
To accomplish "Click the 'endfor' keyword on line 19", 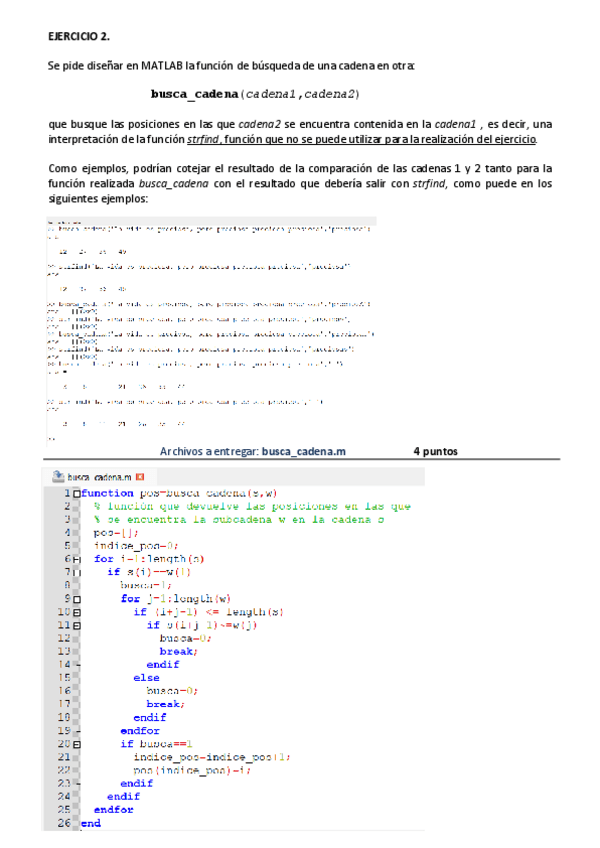I will (x=140, y=731).
